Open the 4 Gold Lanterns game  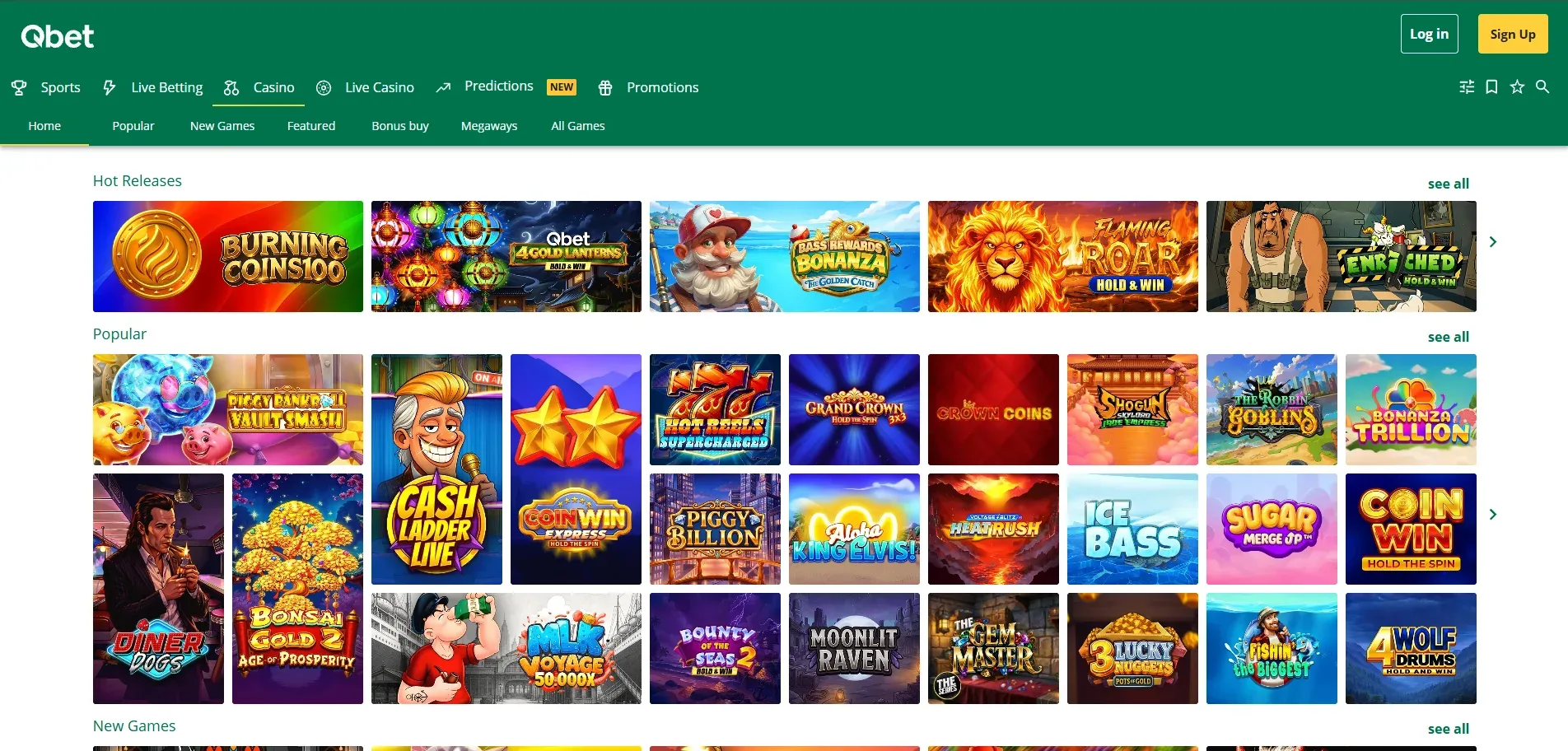tap(506, 256)
